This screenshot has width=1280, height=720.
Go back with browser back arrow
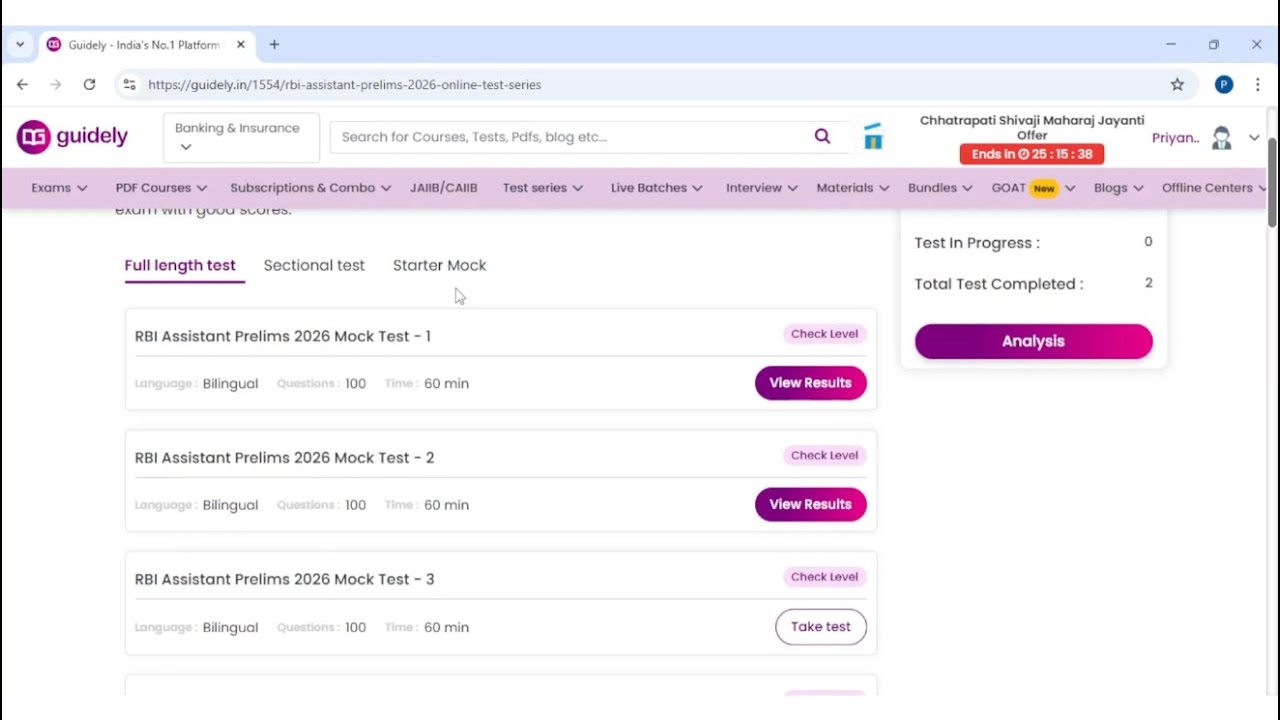(x=22, y=85)
